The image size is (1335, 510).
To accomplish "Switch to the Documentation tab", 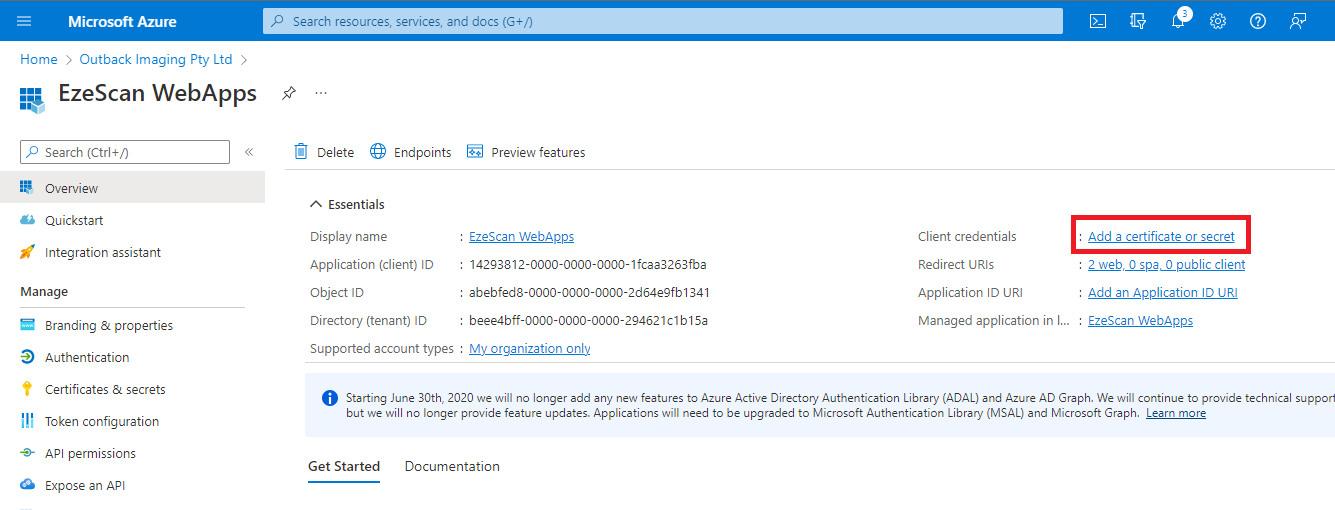I will pos(452,466).
